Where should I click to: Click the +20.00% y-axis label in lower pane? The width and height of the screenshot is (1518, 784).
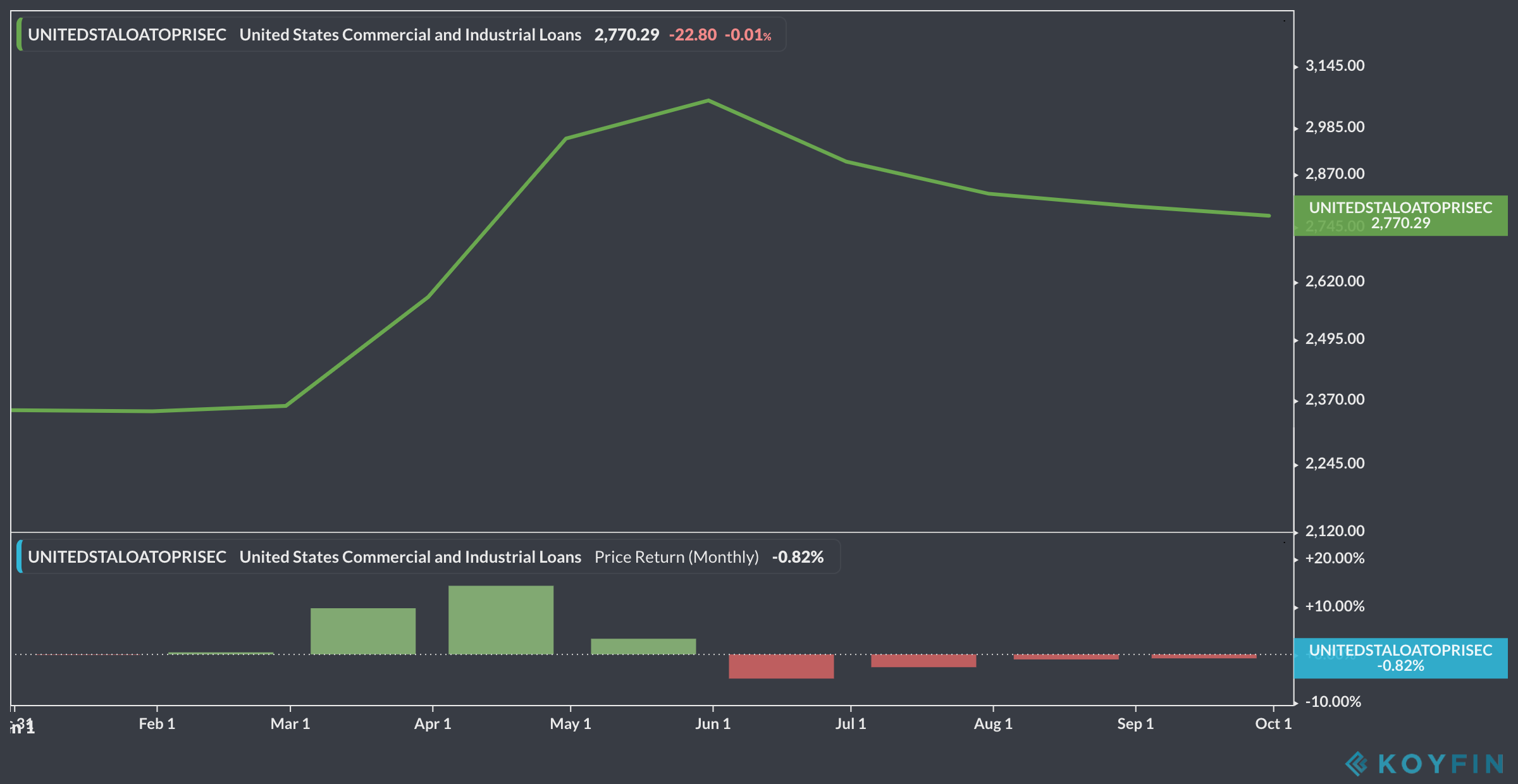(1335, 558)
